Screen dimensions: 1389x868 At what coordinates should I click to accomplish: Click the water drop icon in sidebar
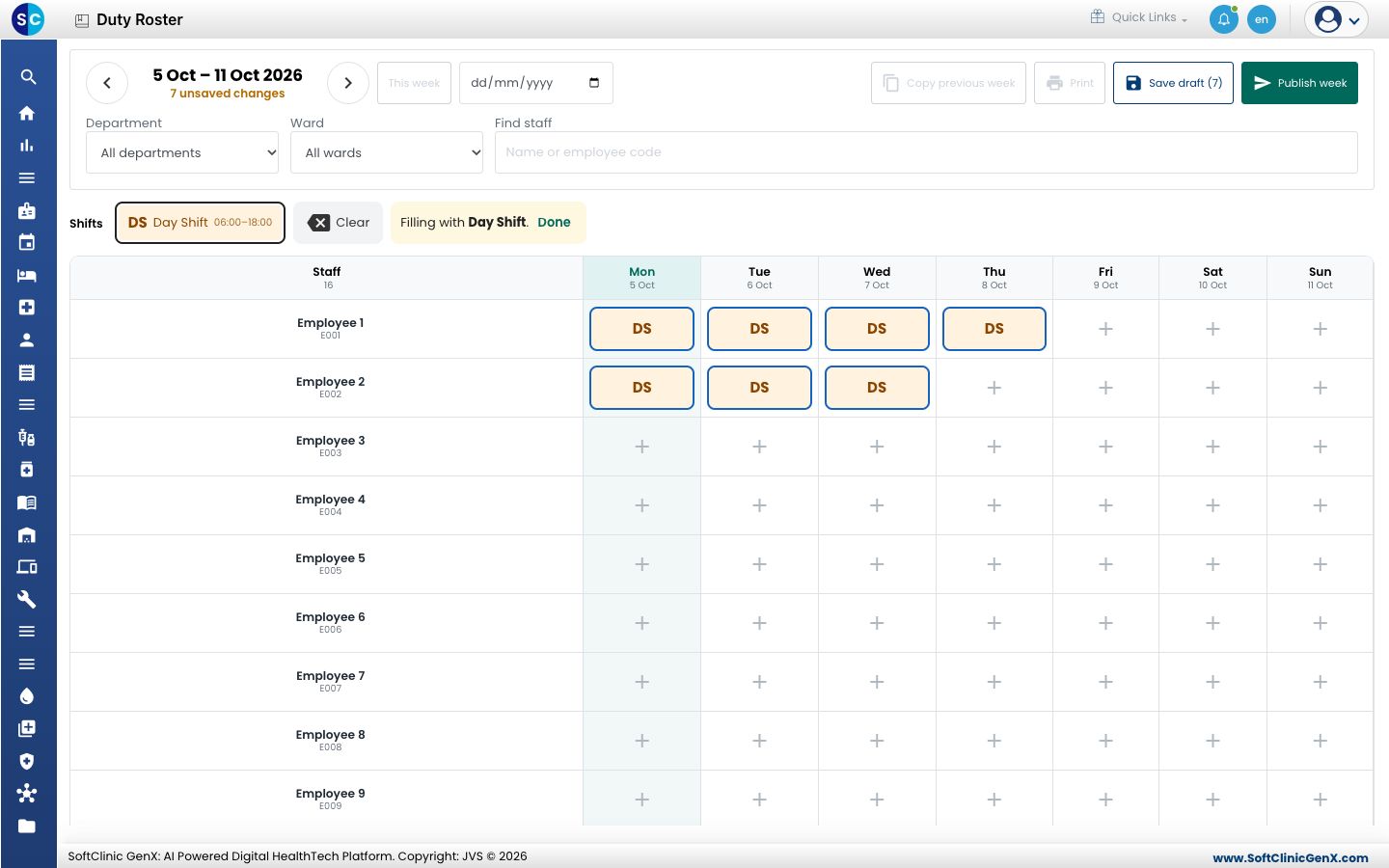tap(27, 696)
